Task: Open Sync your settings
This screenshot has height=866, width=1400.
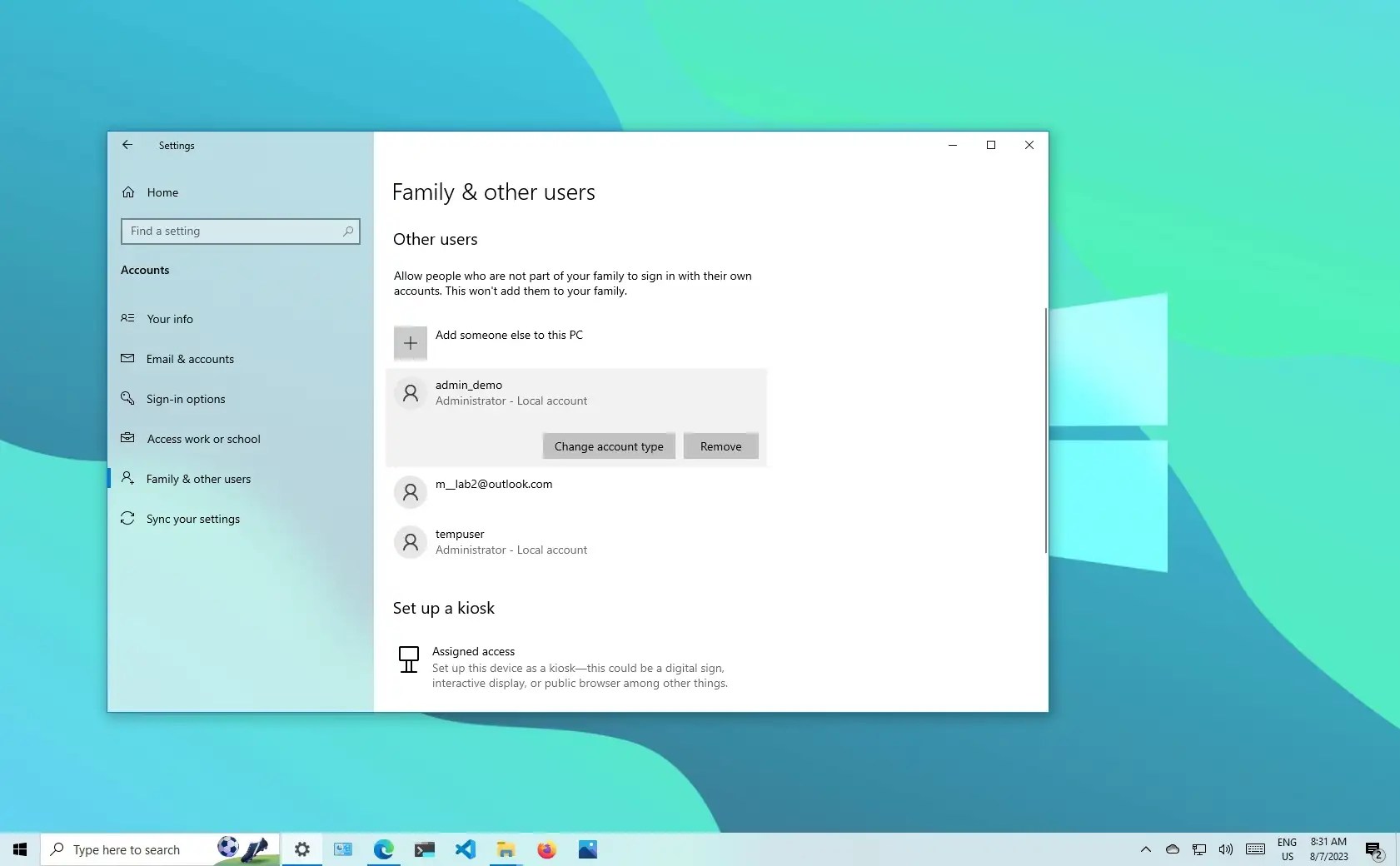Action: pyautogui.click(x=192, y=518)
